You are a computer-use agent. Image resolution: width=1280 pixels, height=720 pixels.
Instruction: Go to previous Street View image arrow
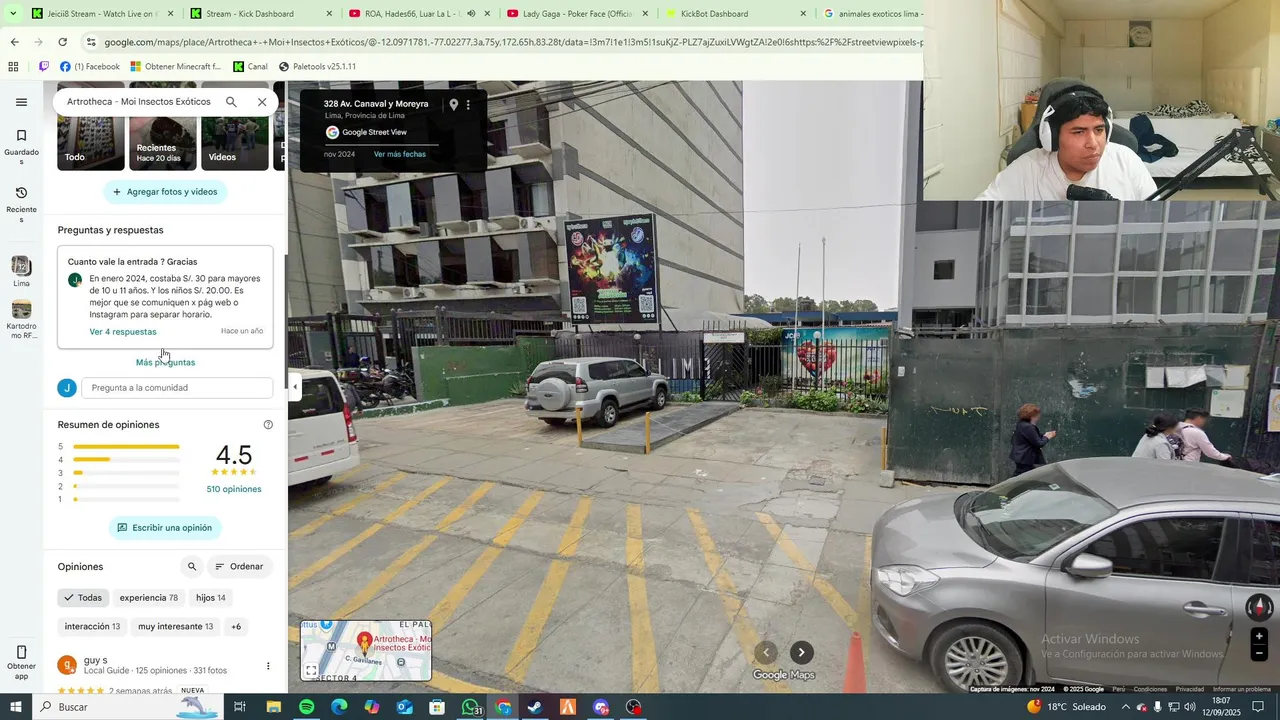766,652
